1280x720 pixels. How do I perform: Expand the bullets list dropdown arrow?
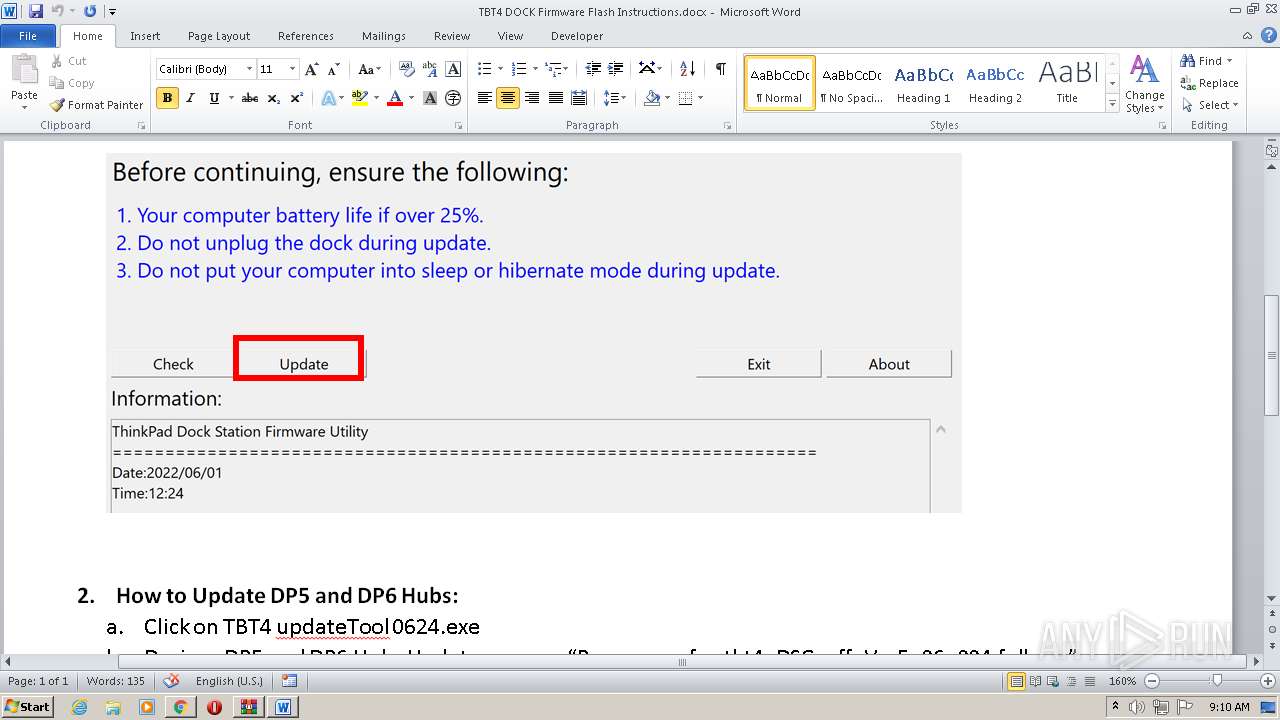pyautogui.click(x=500, y=69)
